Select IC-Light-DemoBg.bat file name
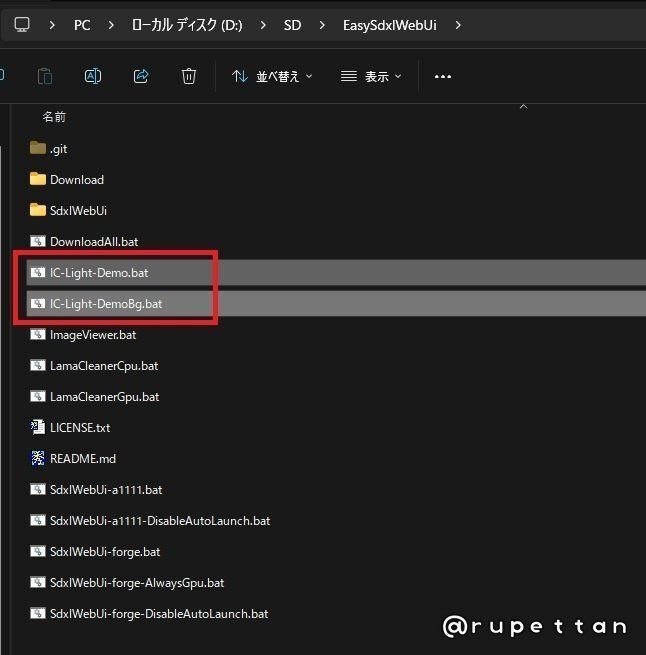Viewport: 646px width, 655px height. click(x=106, y=304)
